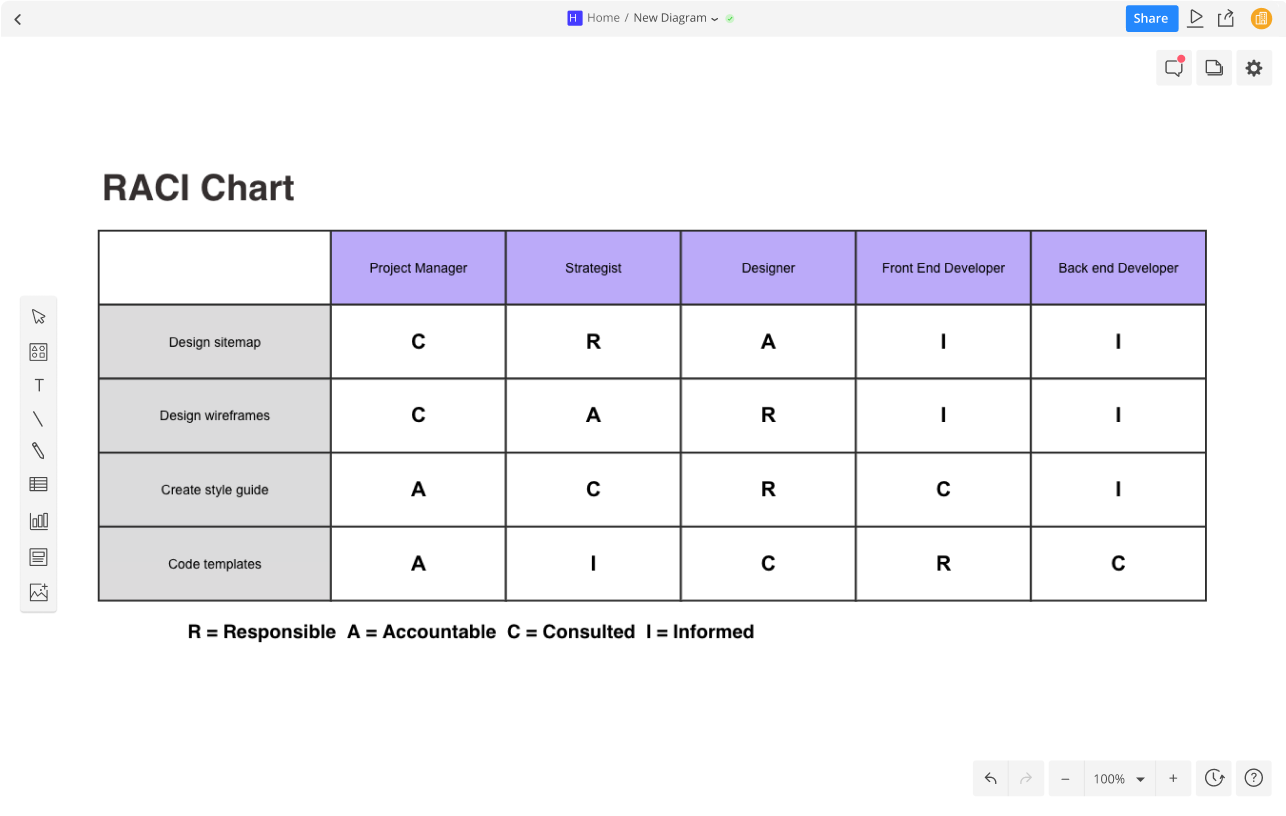Click the undo arrow
Screen dimensions: 1286x816
pyautogui.click(x=990, y=778)
